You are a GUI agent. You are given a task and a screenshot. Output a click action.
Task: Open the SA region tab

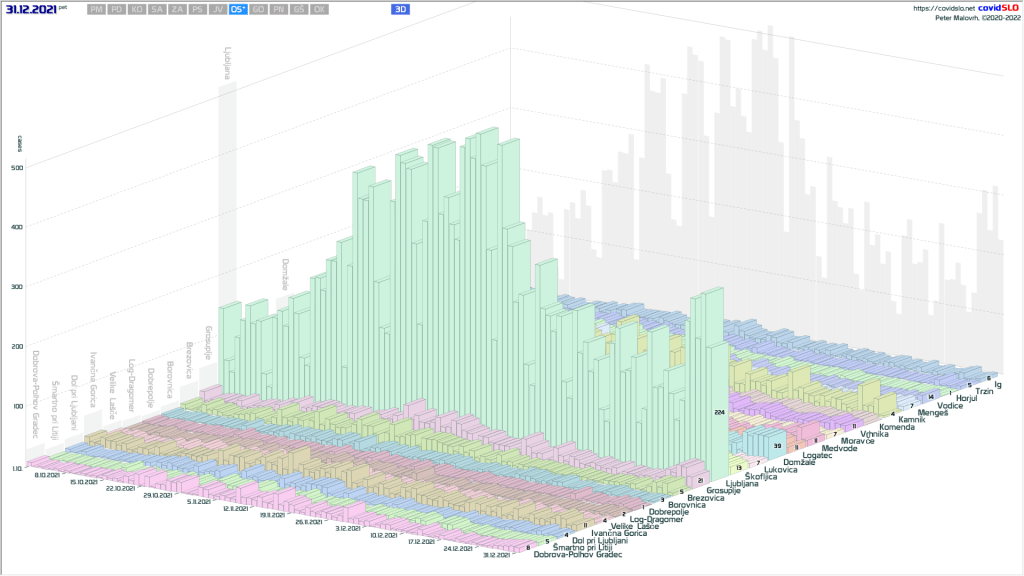157,9
